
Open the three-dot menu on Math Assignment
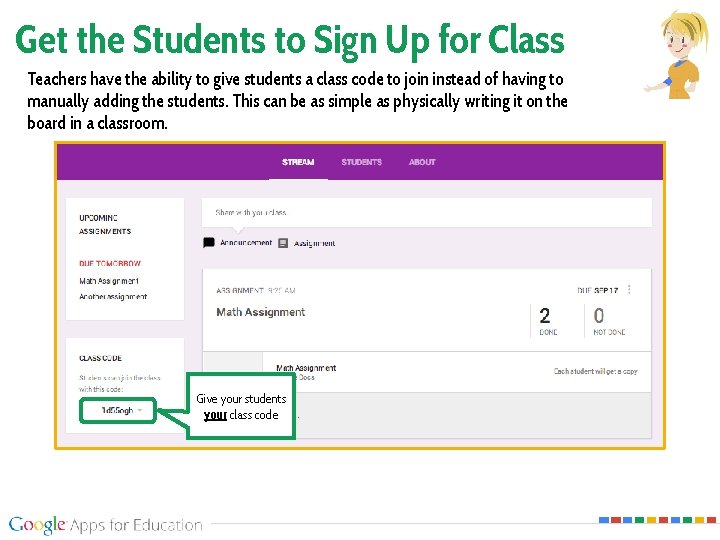pos(629,290)
